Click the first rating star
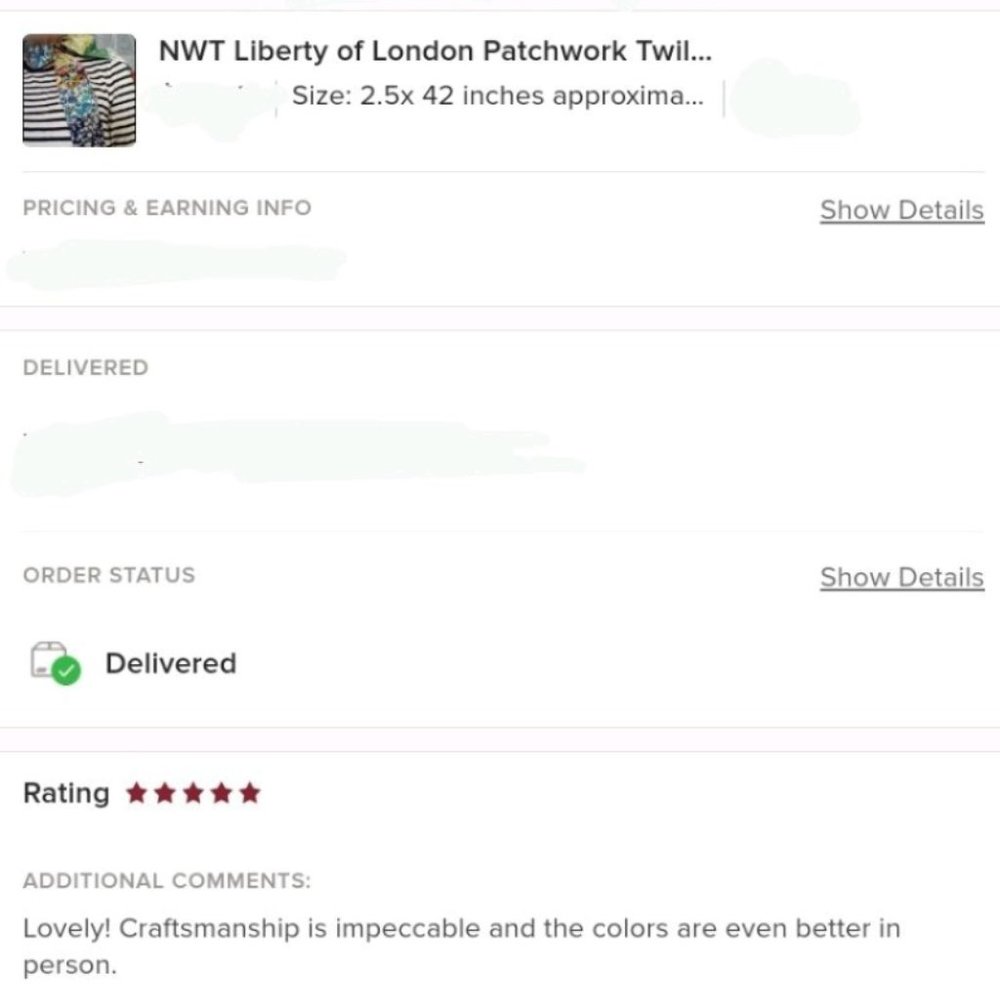1000x1000 pixels. [x=137, y=794]
